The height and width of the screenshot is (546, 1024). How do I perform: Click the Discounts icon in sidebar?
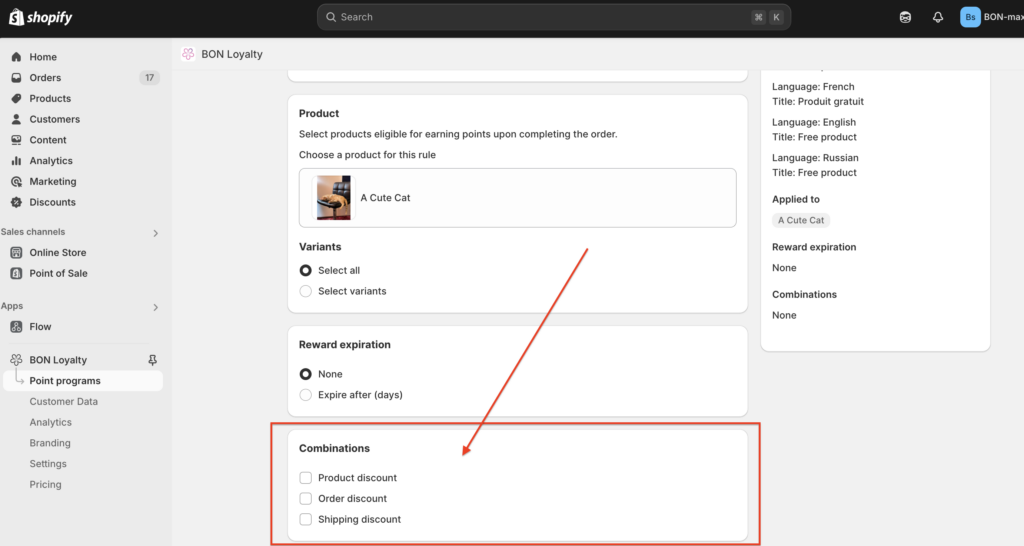pos(16,202)
